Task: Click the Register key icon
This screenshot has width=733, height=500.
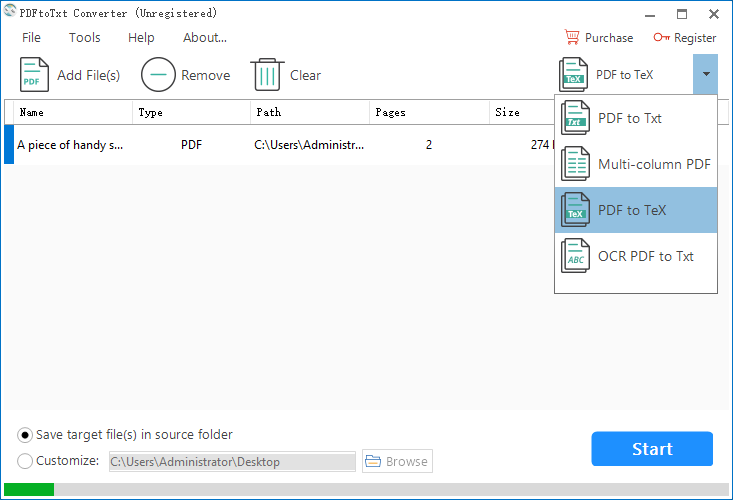Action: coord(661,37)
